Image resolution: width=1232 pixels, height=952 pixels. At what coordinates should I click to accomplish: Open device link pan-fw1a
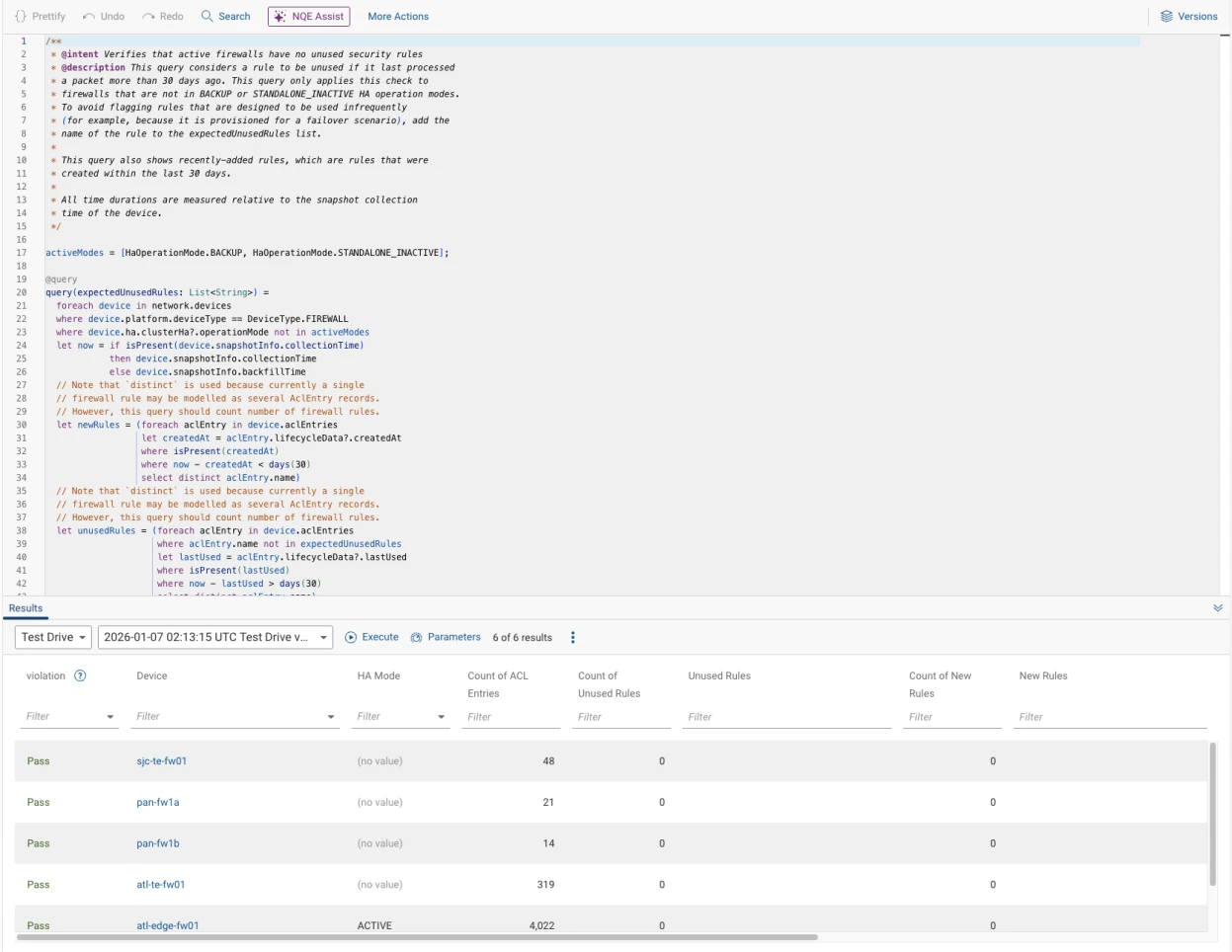point(158,803)
